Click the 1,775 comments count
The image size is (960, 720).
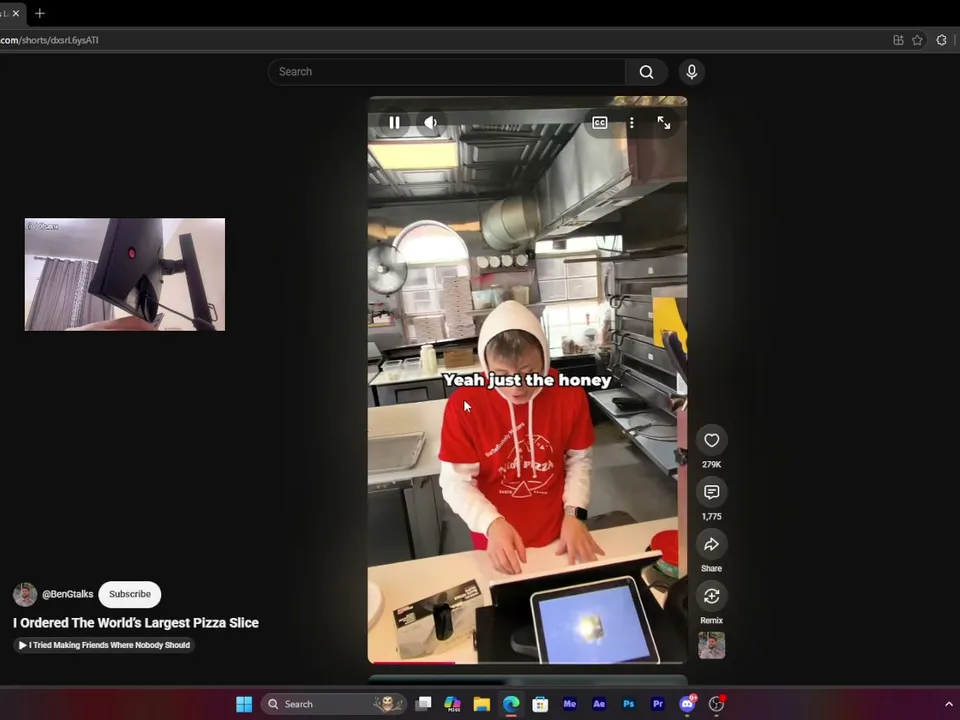tap(711, 517)
